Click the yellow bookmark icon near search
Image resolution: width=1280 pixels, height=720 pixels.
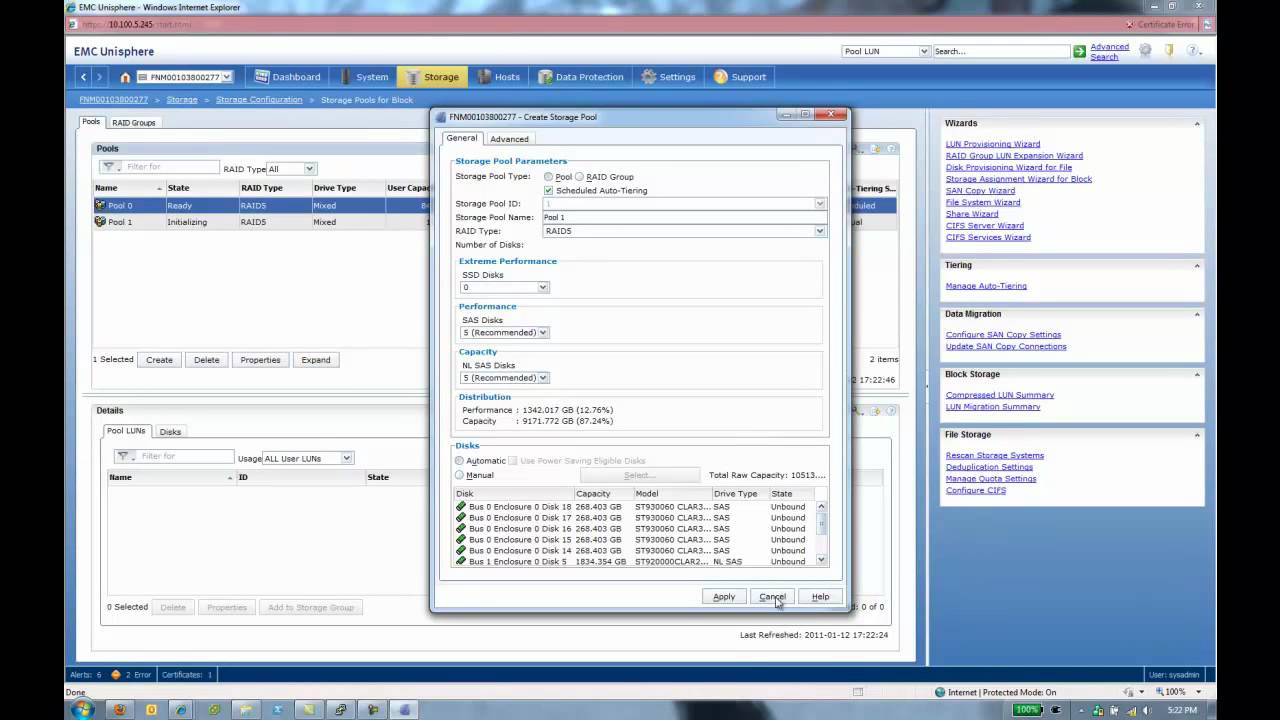[1169, 50]
